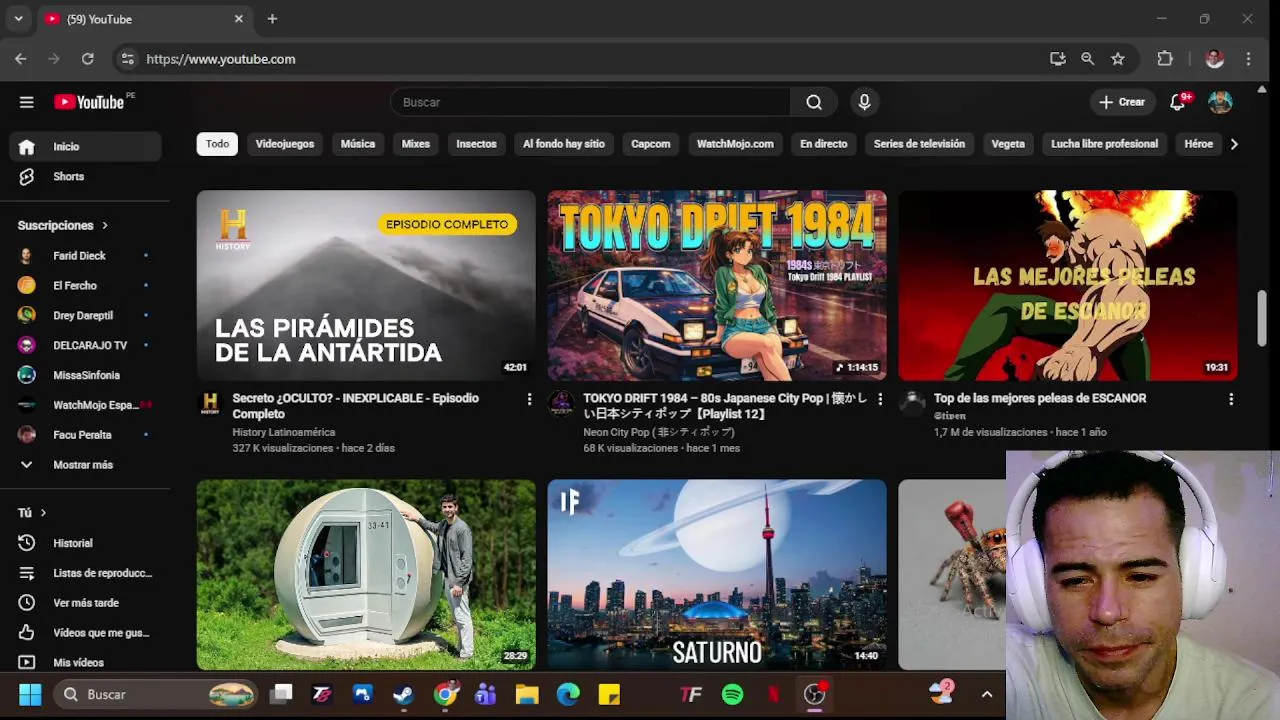Click the Chrome address bar URL
This screenshot has height=720, width=1280.
tap(221, 59)
